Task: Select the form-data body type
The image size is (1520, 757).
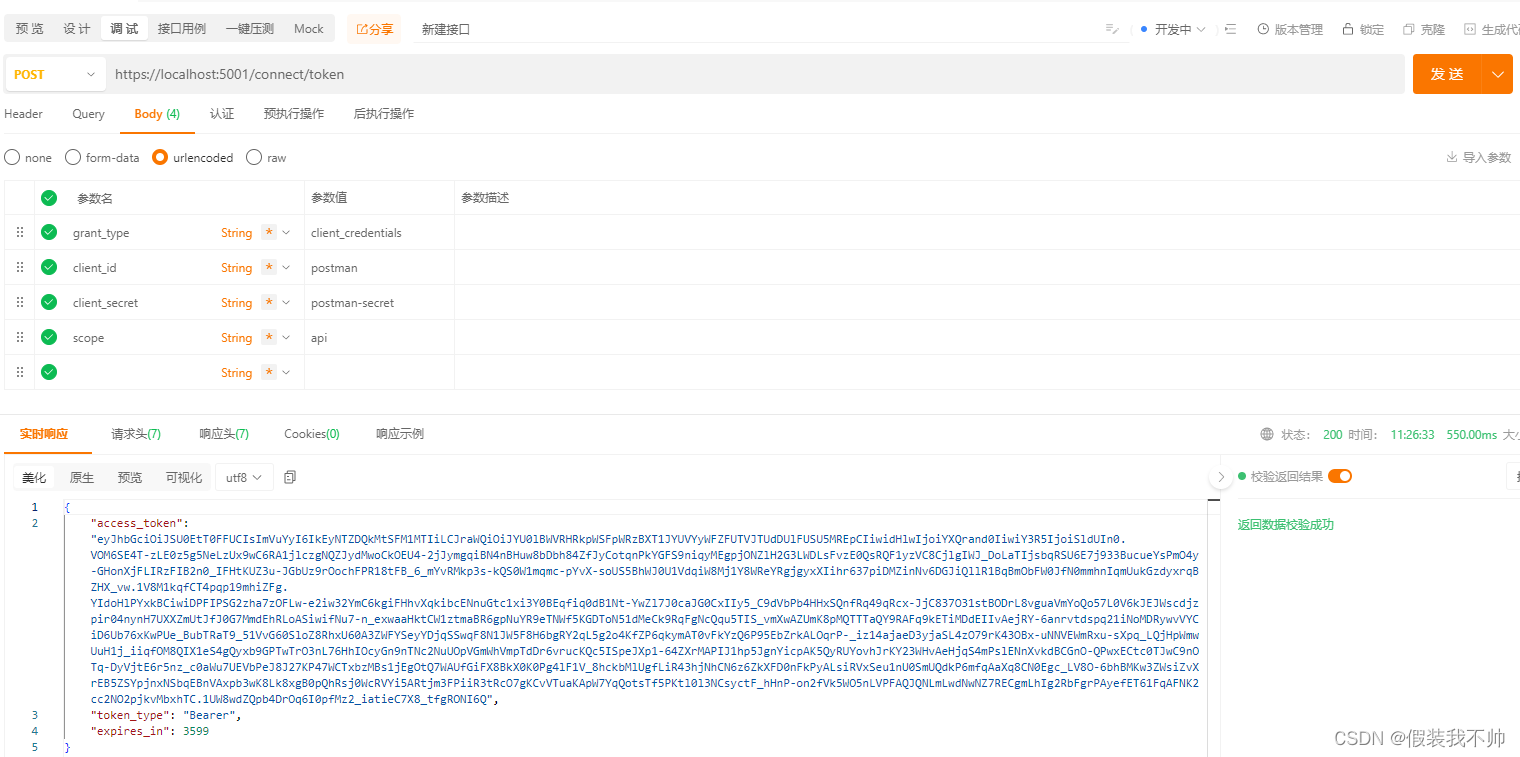Action: click(x=73, y=157)
